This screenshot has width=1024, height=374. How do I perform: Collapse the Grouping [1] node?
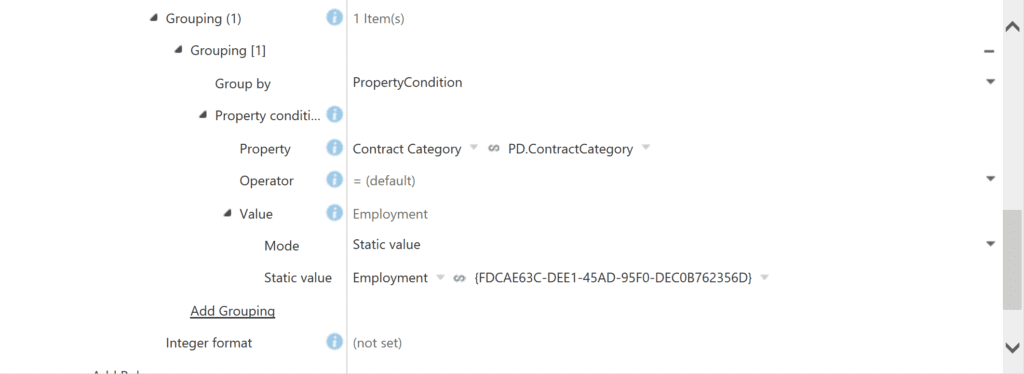(x=178, y=50)
